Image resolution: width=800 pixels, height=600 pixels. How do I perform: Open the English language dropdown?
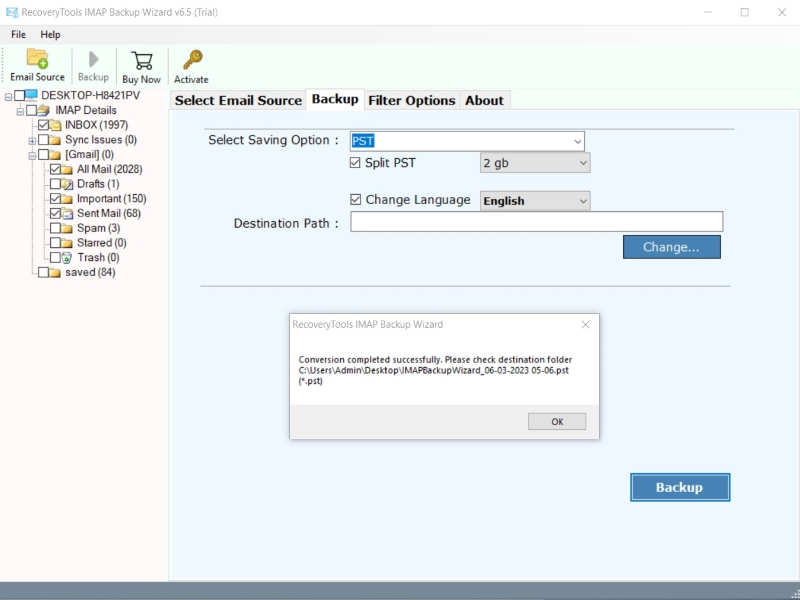(535, 201)
